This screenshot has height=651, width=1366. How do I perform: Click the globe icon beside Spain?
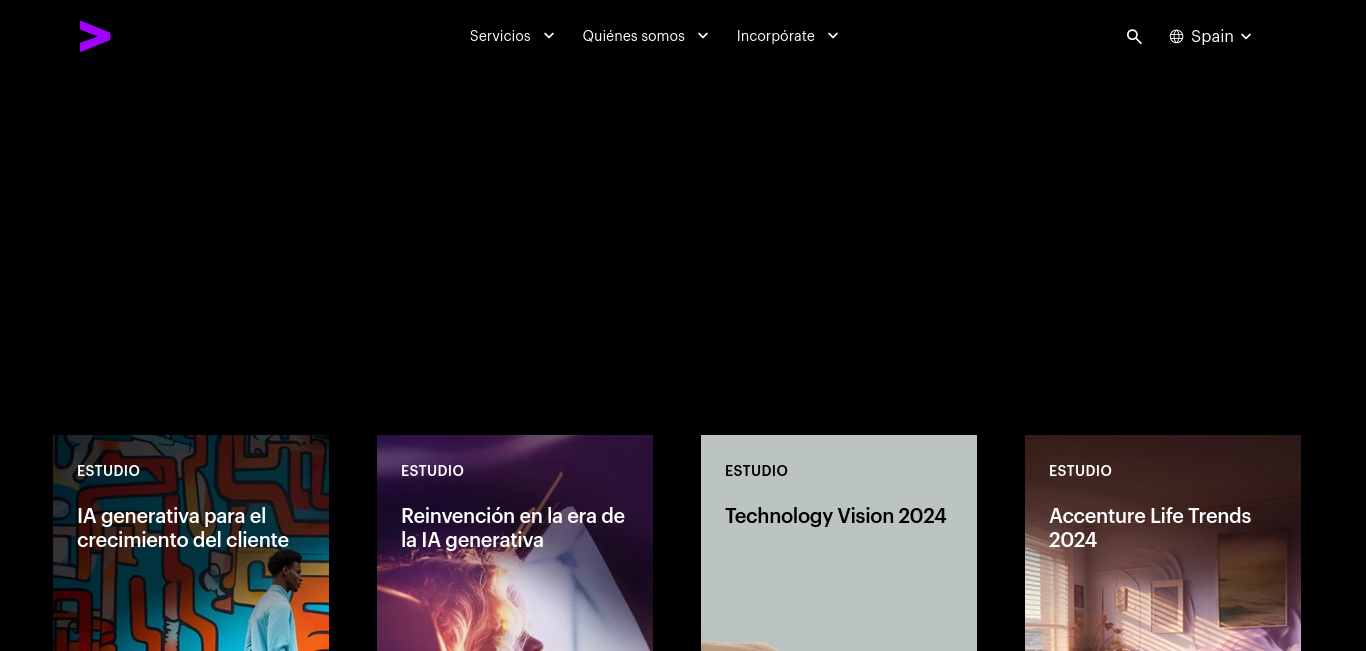1176,36
